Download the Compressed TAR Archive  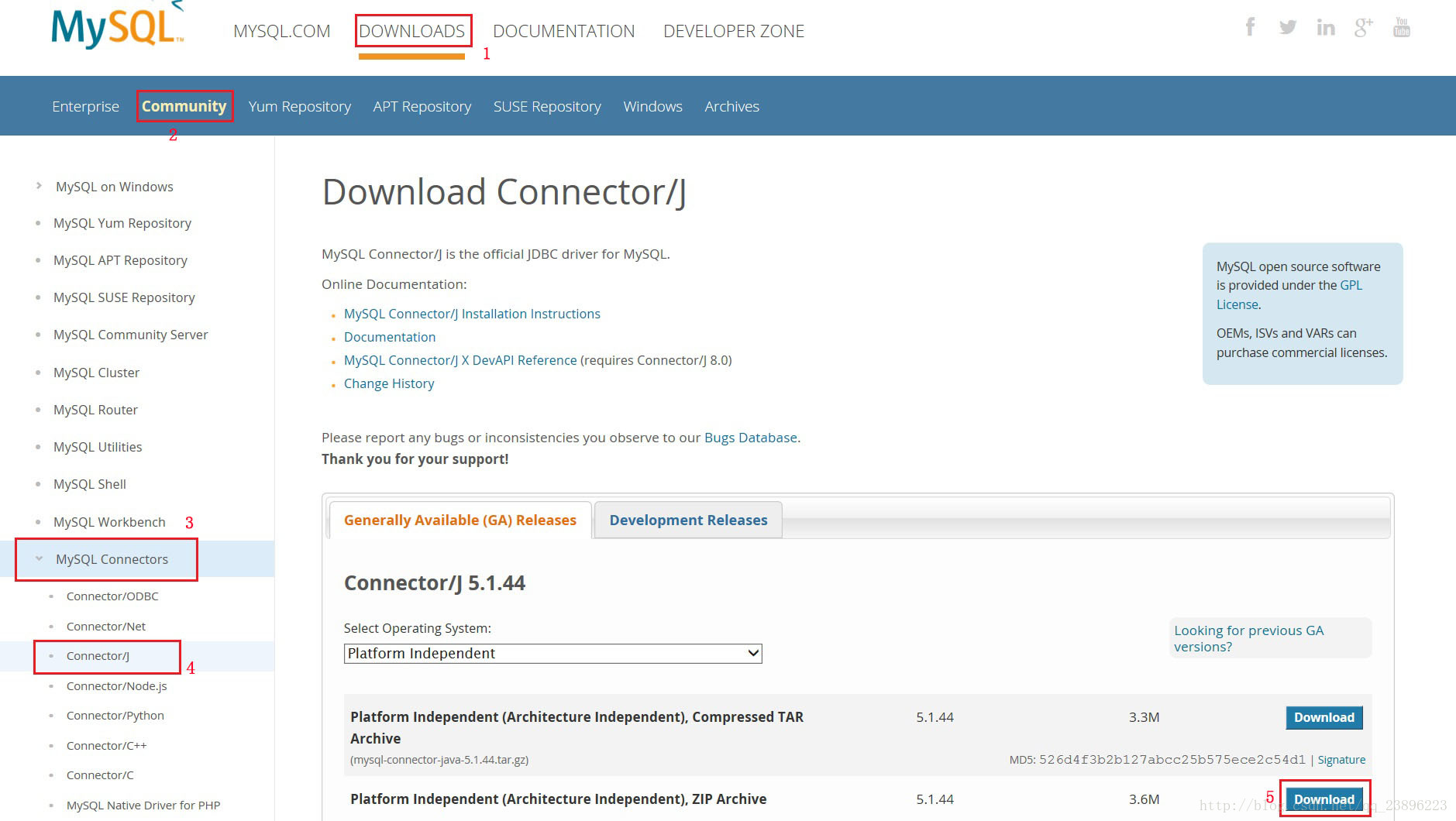pos(1324,717)
